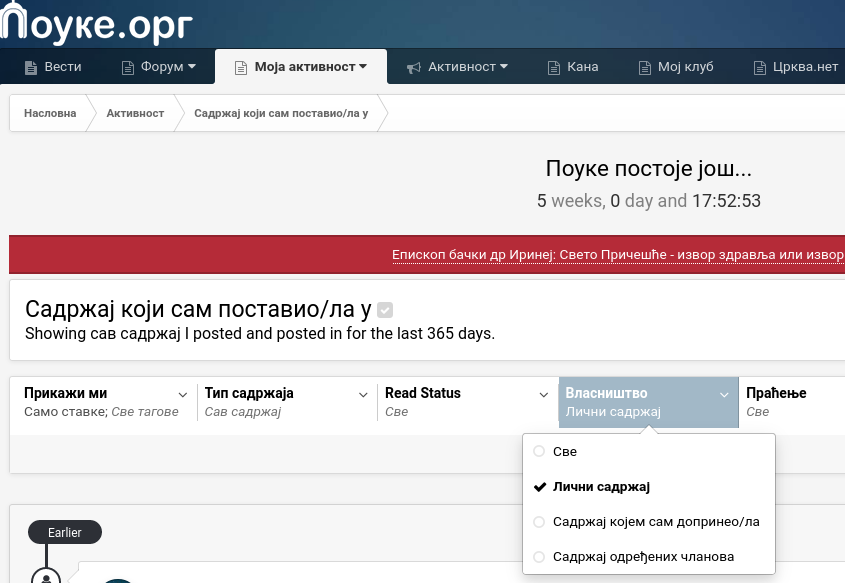Click the document icon beside Кана
The width and height of the screenshot is (845, 583).
click(x=553, y=67)
